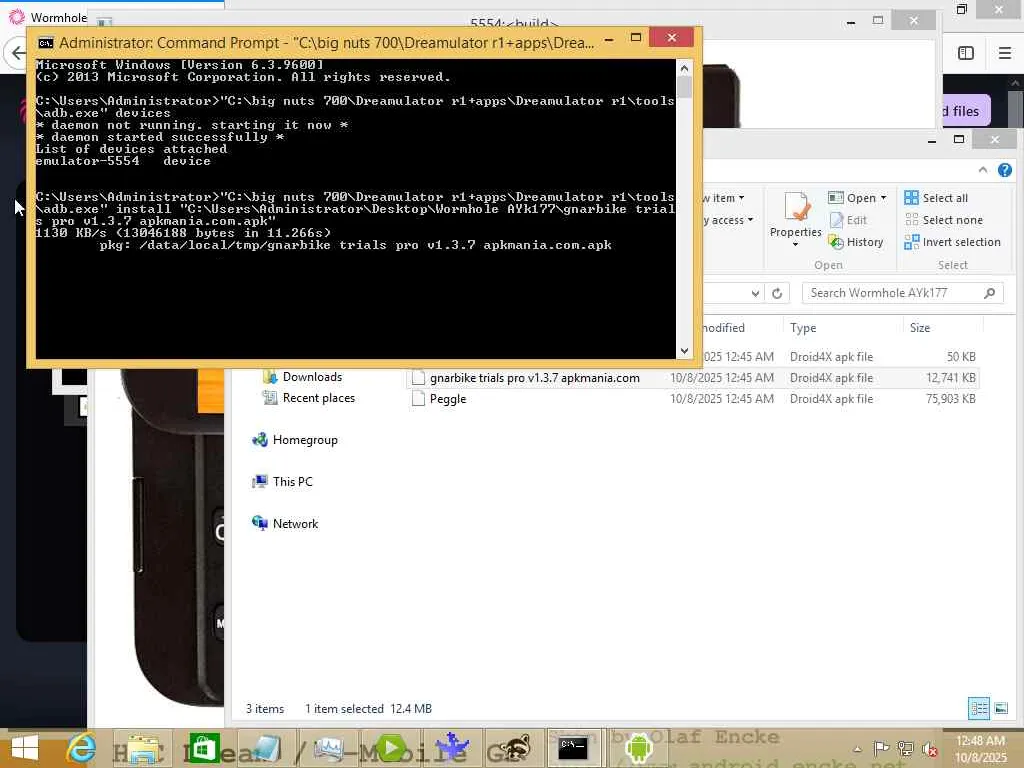Image resolution: width=1024 pixels, height=768 pixels.
Task: Click the Recent places icon
Action: pyautogui.click(x=270, y=398)
